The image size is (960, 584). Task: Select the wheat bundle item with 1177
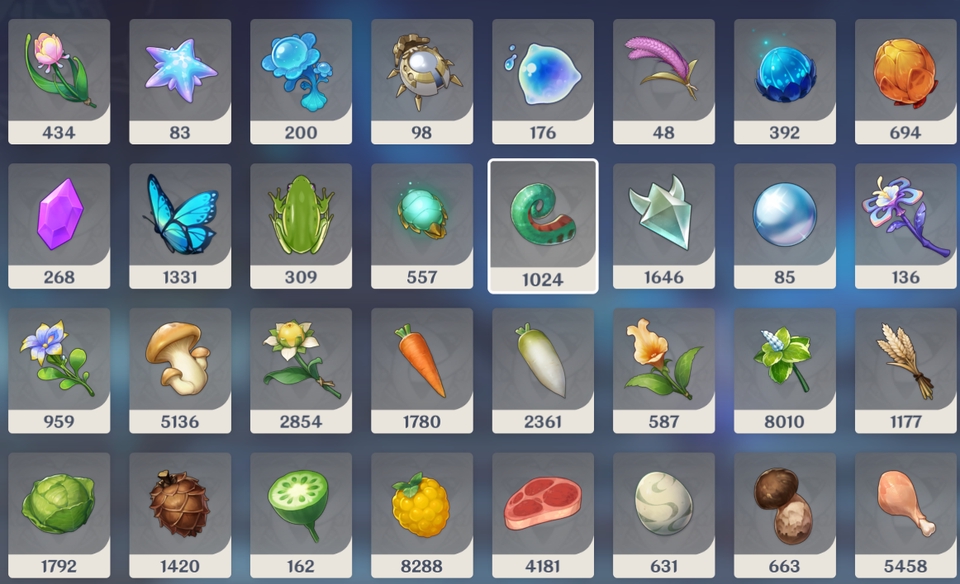906,370
